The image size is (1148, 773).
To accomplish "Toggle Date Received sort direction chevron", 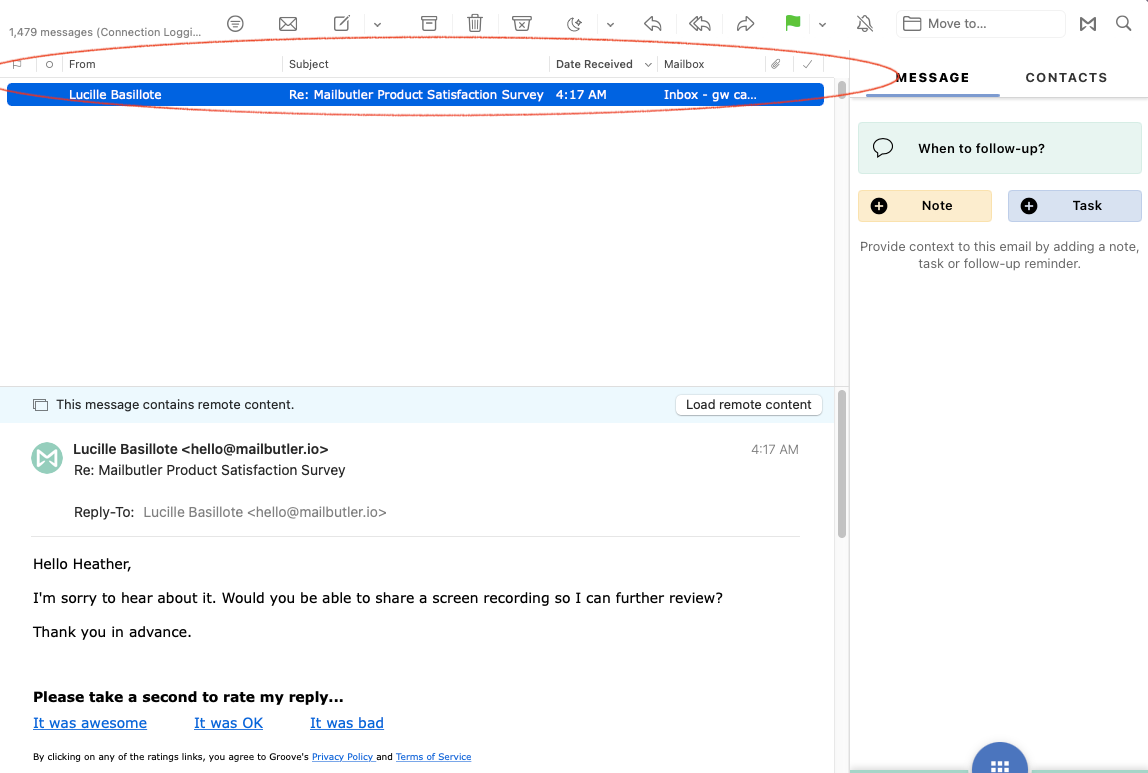I will pyautogui.click(x=648, y=64).
